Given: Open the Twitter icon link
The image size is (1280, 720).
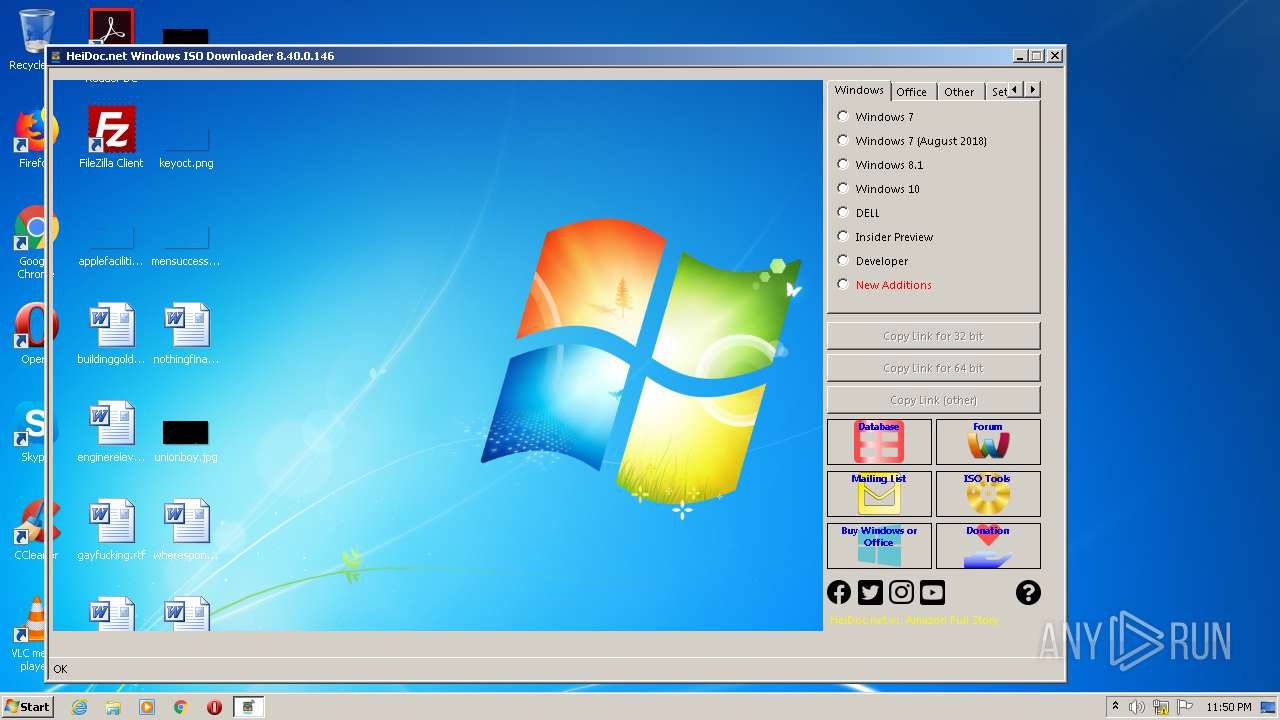Looking at the screenshot, I should coord(870,593).
